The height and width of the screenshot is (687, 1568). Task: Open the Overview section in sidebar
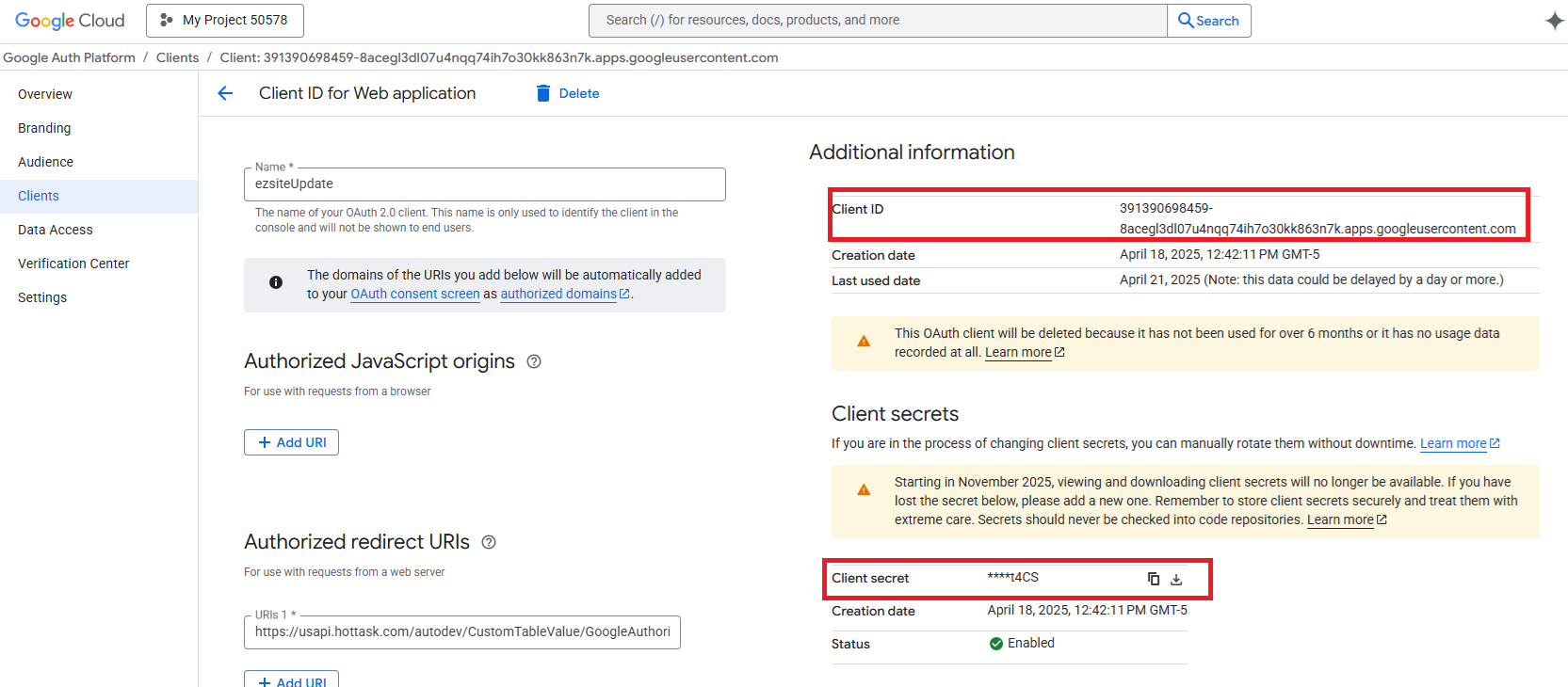[45, 94]
